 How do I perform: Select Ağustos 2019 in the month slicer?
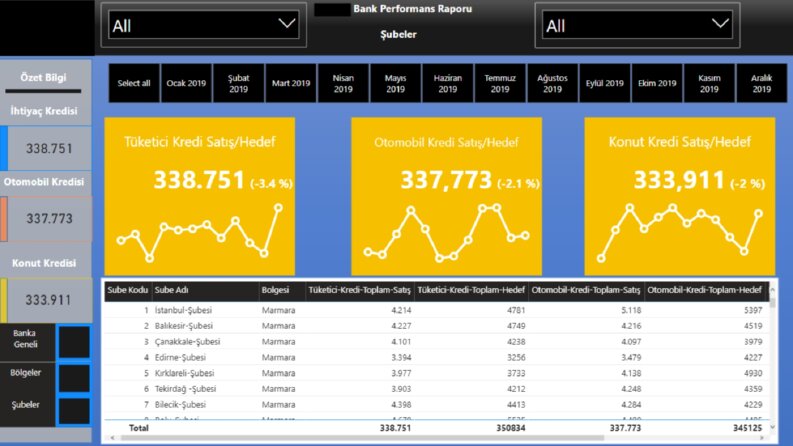tap(552, 83)
